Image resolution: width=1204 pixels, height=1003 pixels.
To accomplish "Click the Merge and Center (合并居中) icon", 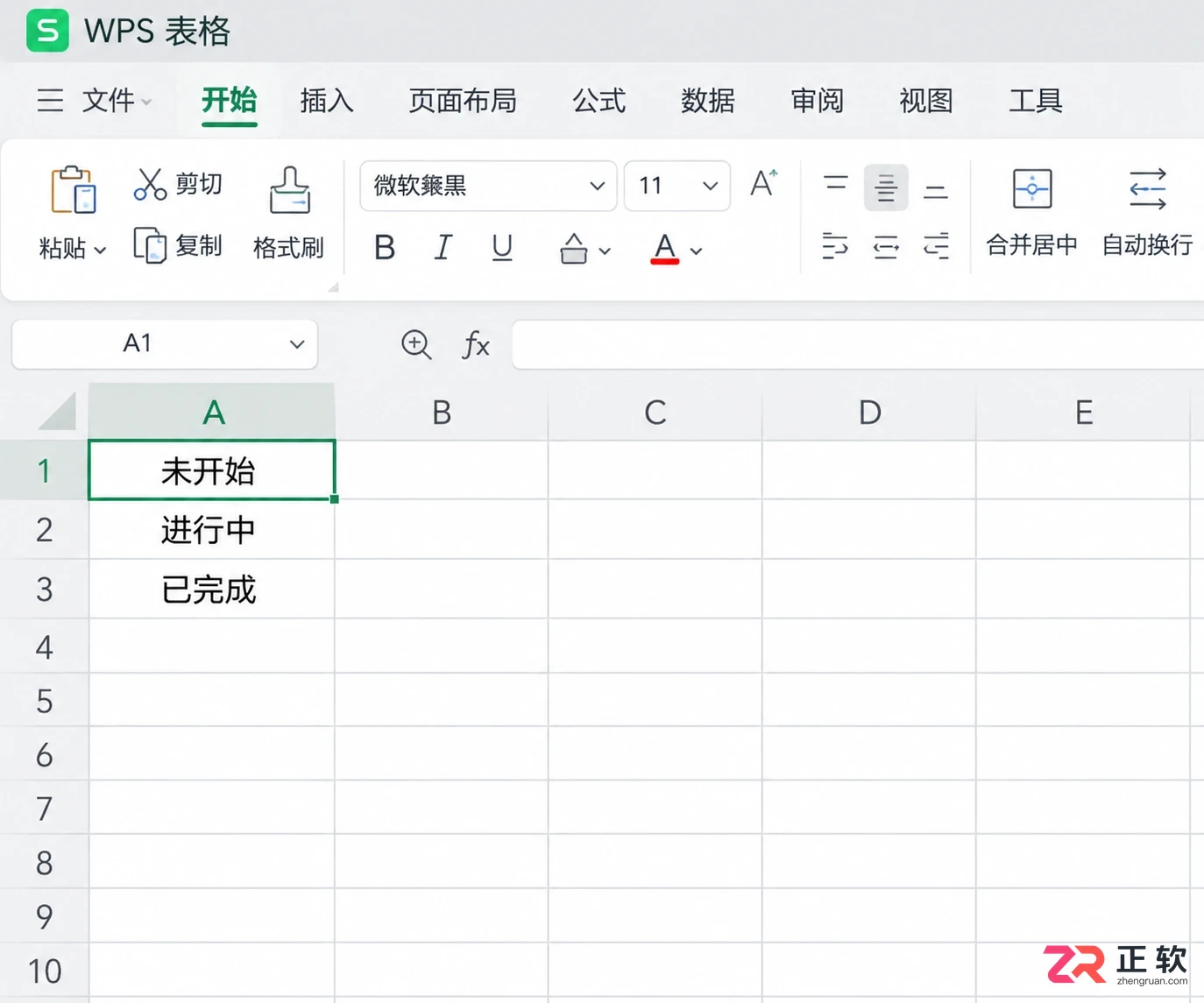I will coord(1032,188).
